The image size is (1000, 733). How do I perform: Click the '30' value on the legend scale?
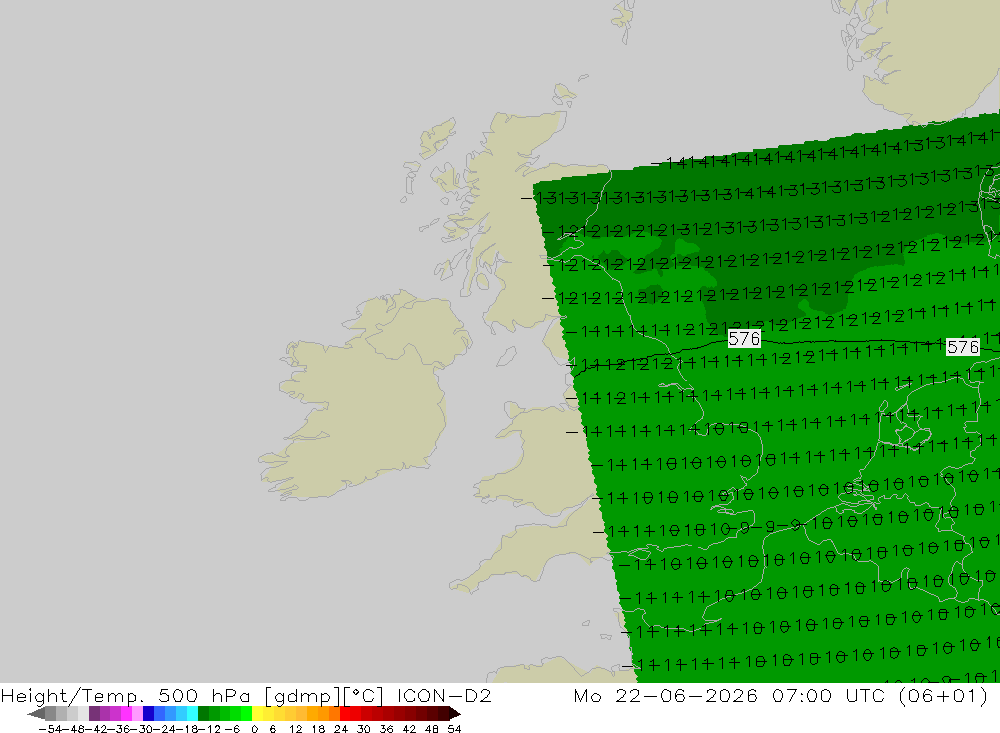[364, 729]
